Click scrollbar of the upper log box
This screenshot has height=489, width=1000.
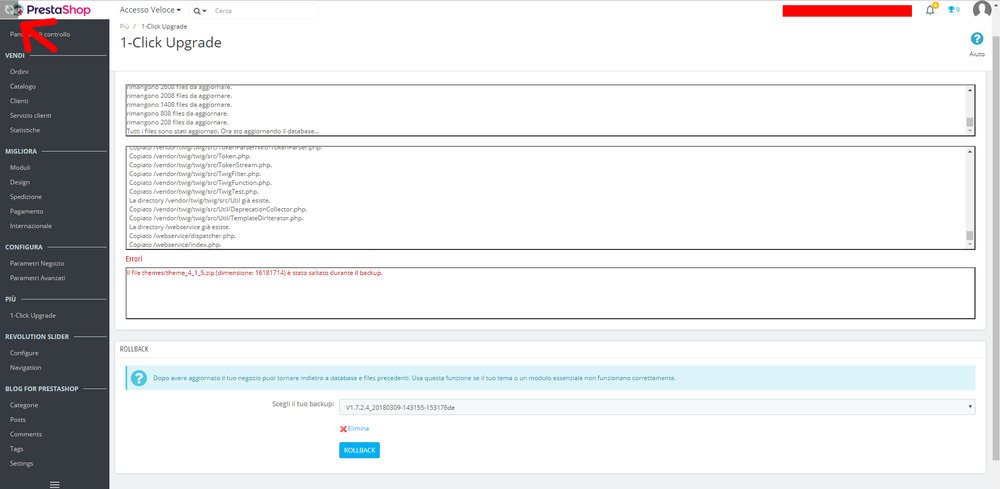(x=970, y=110)
